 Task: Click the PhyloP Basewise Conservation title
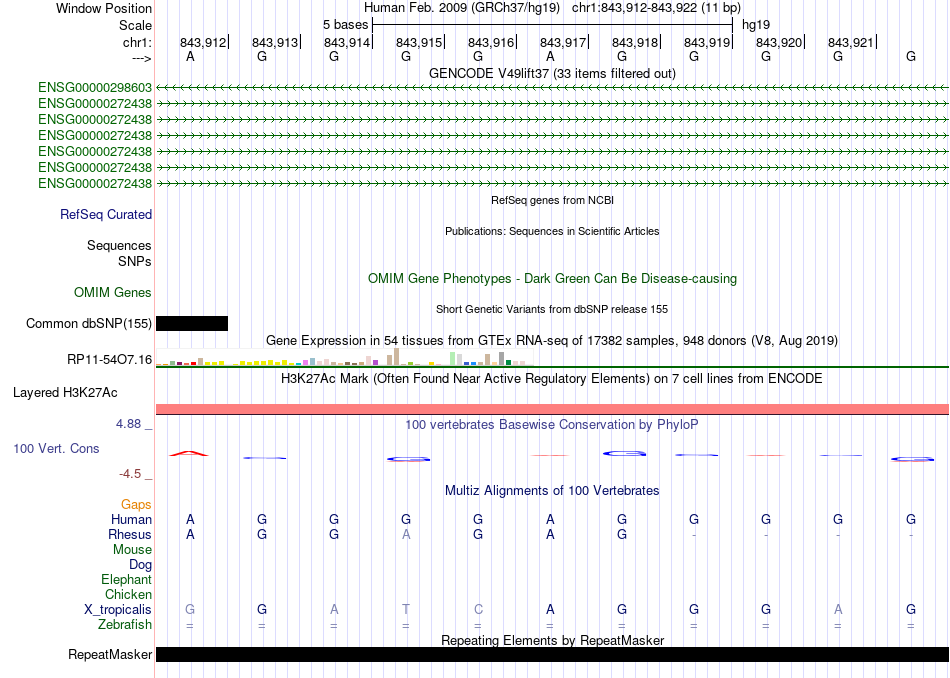[x=551, y=425]
